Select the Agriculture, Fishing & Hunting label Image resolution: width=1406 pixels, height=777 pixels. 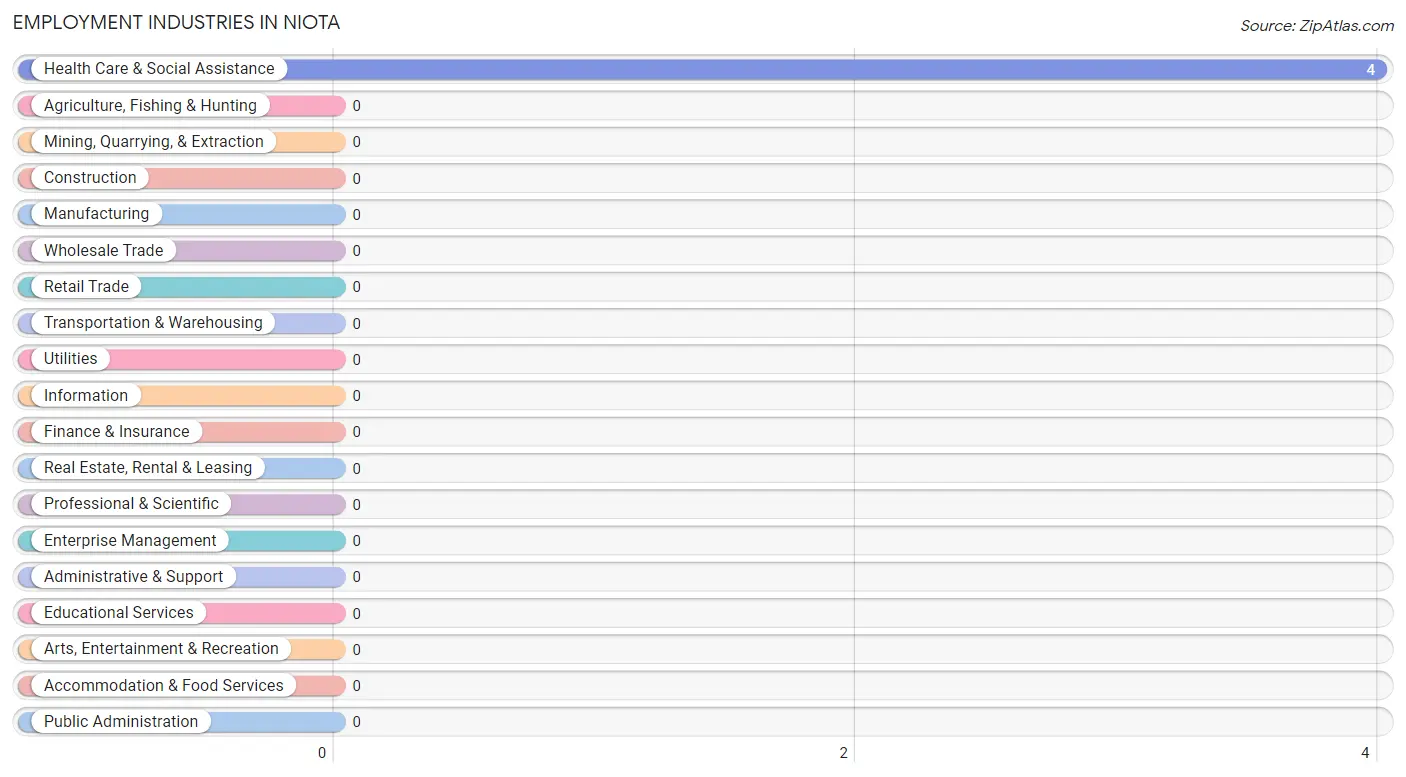click(x=150, y=105)
